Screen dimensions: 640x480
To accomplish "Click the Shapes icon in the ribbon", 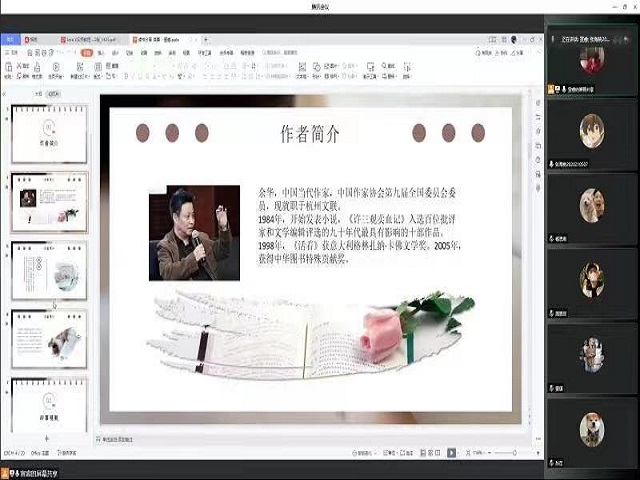I will [x=316, y=67].
